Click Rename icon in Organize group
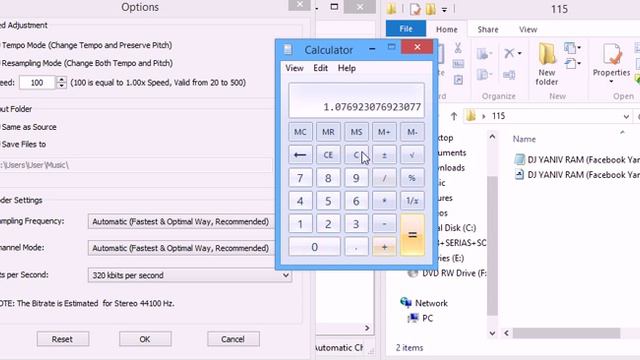 (x=509, y=75)
